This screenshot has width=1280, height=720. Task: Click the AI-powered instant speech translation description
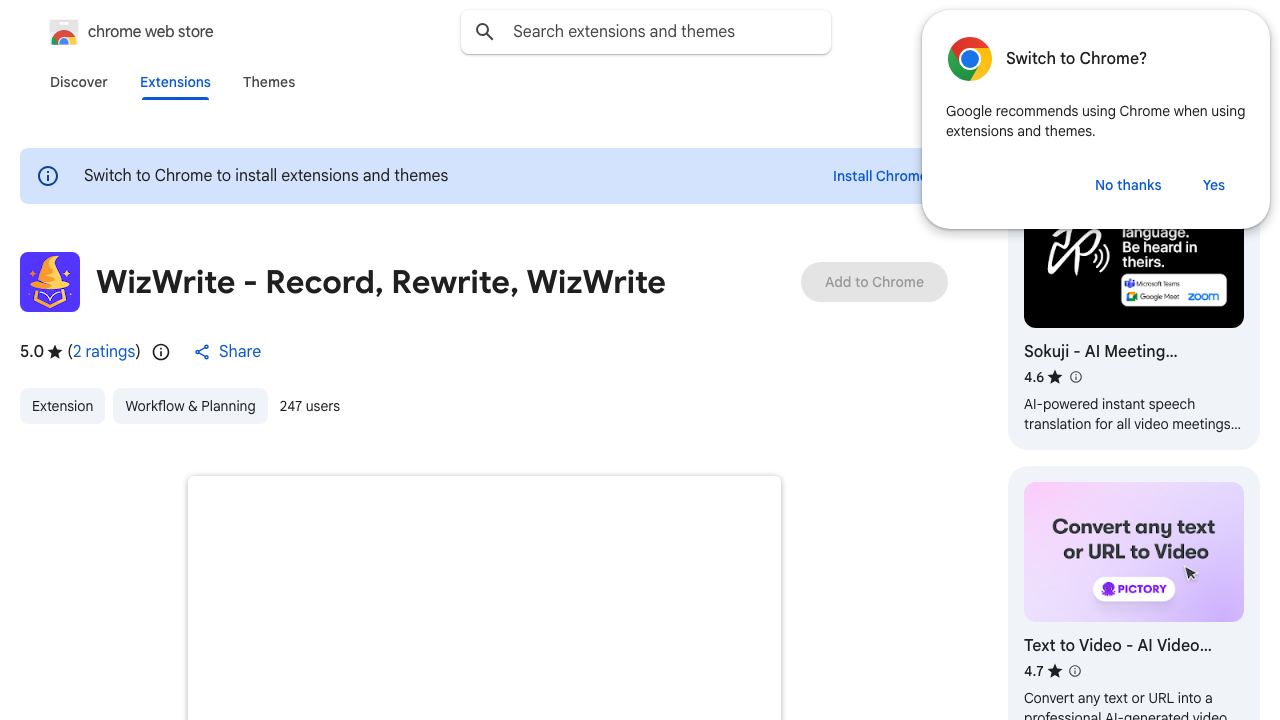click(x=1132, y=414)
